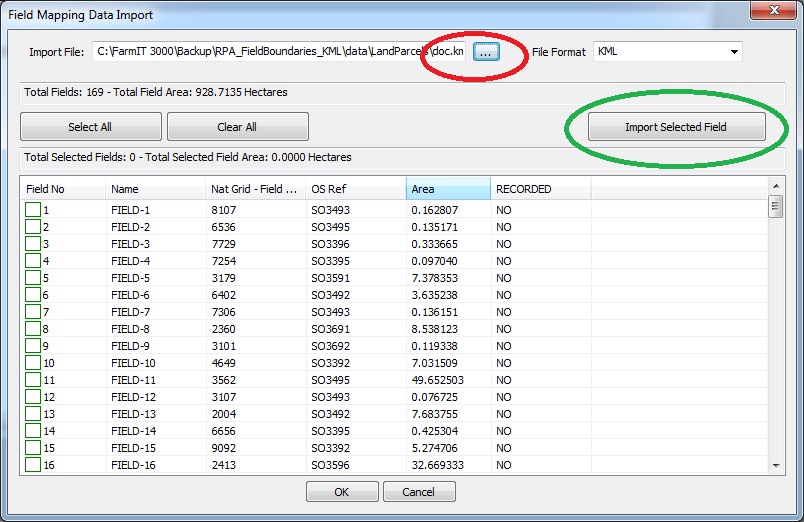This screenshot has width=804, height=522.
Task: Click area value 8.538123
Action: (x=434, y=329)
